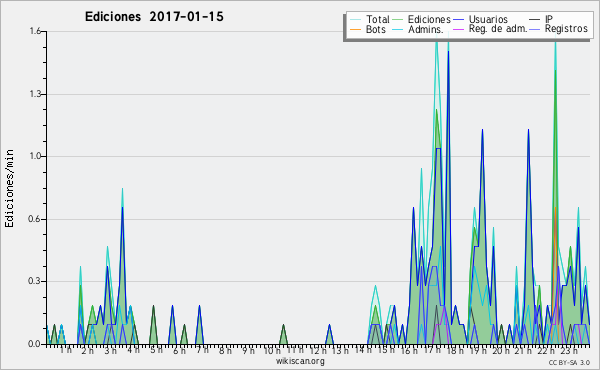Click the 0.3 y-axis value
The width and height of the screenshot is (600, 370).
[35, 281]
